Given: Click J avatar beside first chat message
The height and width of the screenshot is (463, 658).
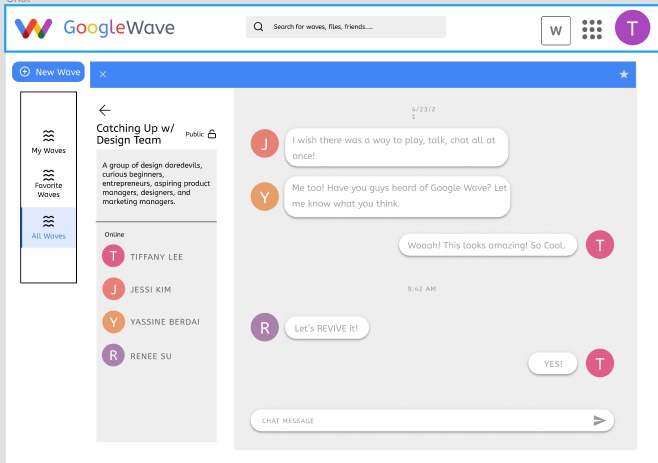Looking at the screenshot, I should (x=264, y=144).
